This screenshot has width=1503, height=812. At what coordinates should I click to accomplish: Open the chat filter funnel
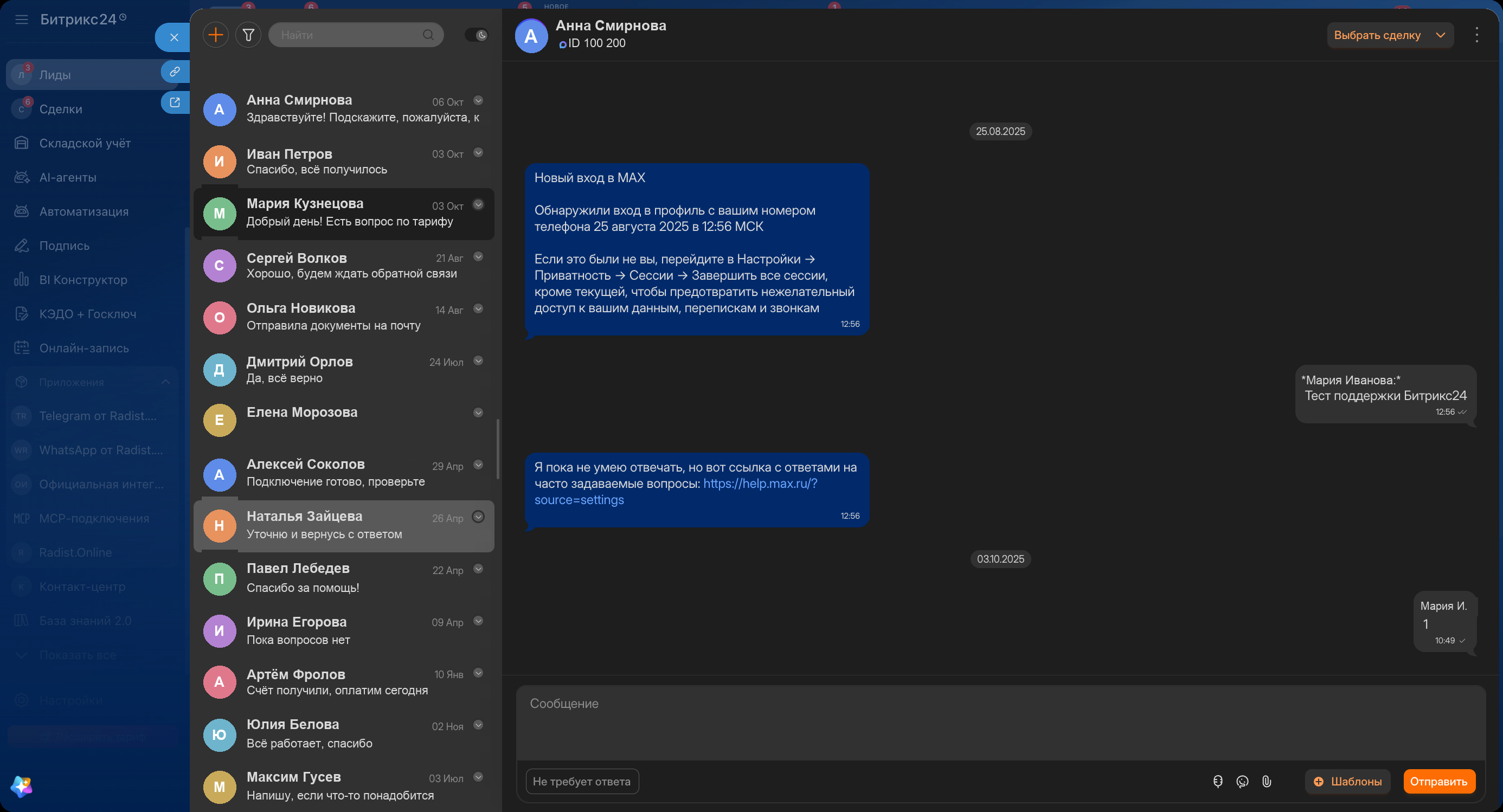248,35
